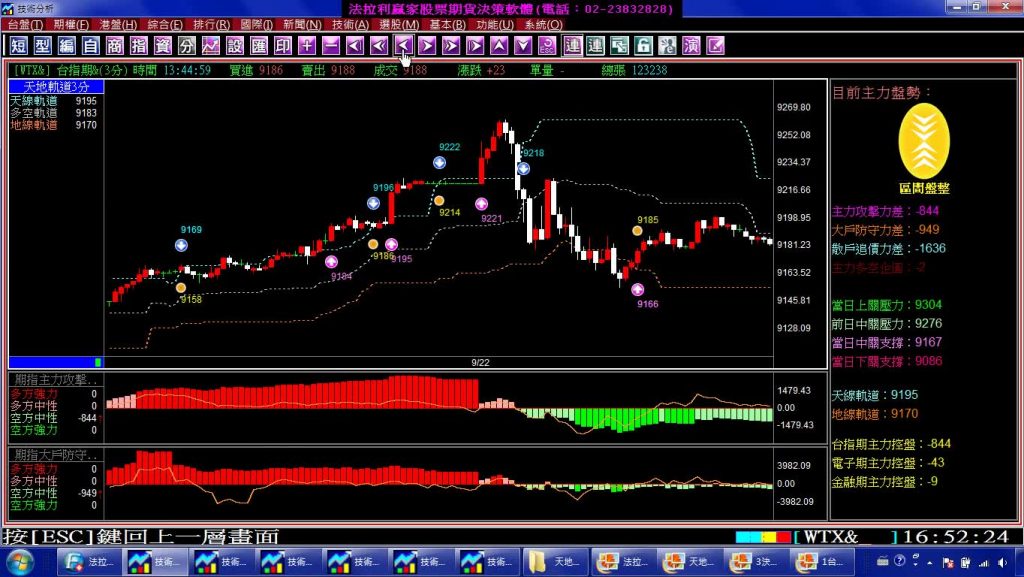Click the down arrow toolbar button
This screenshot has width=1024, height=577.
click(523, 46)
